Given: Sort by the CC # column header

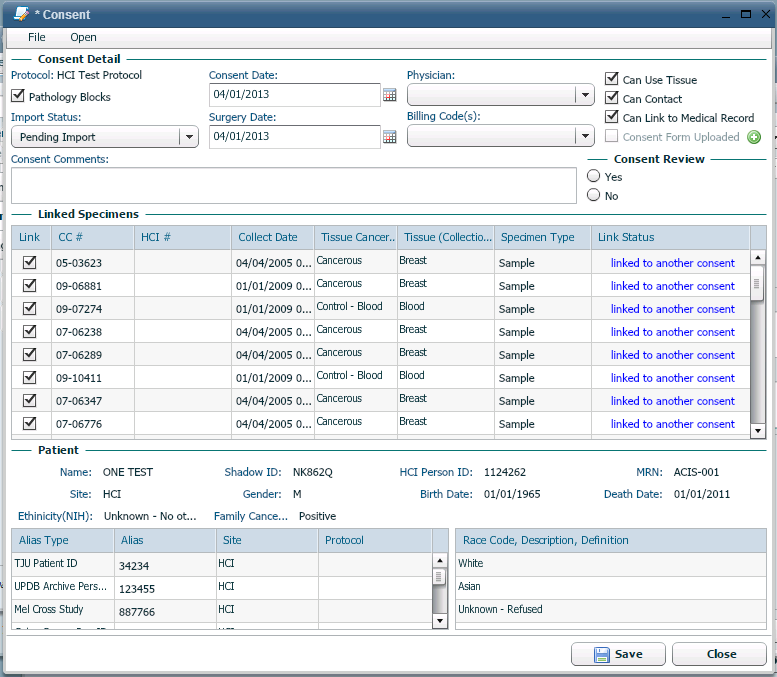Looking at the screenshot, I should coord(93,237).
